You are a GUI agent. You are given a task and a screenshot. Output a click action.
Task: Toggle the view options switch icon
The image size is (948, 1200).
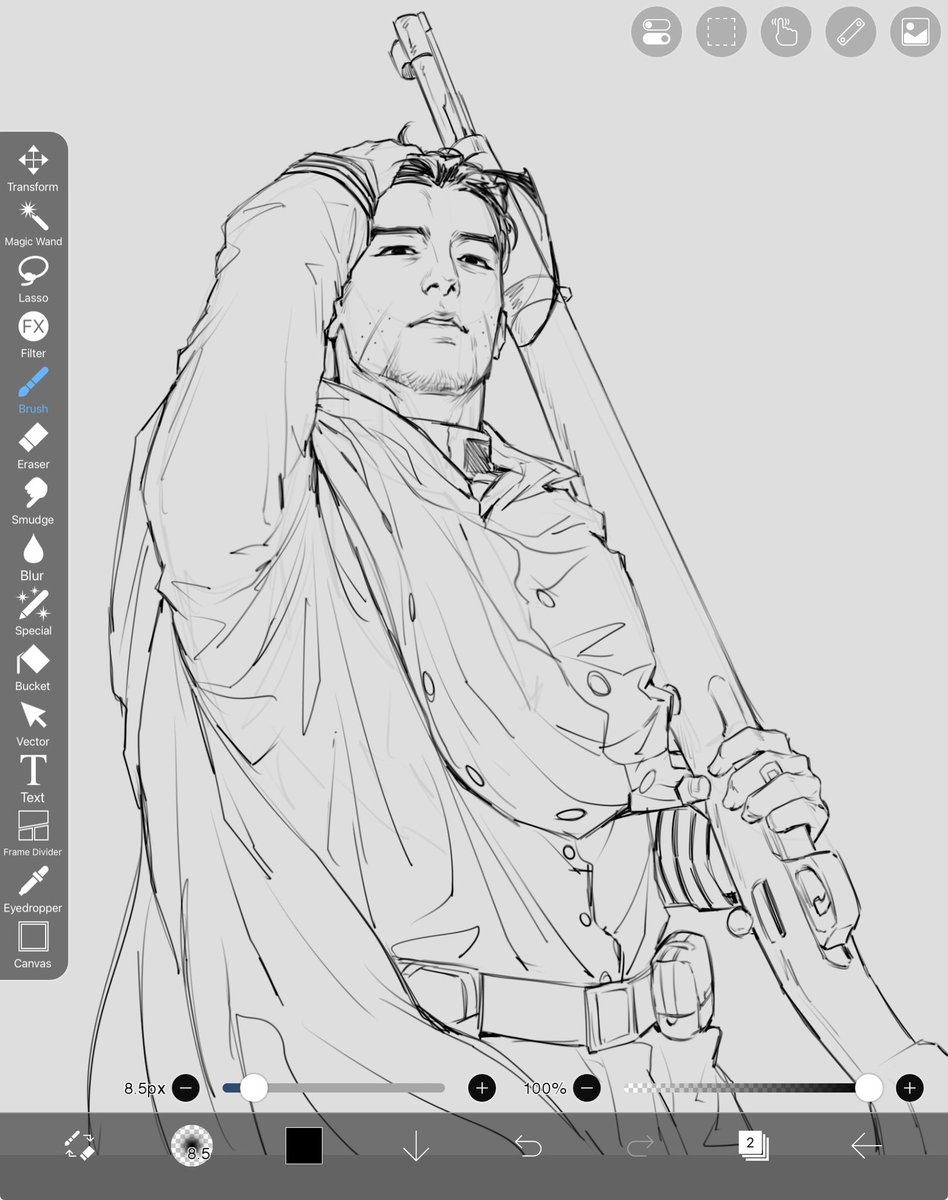(x=656, y=32)
